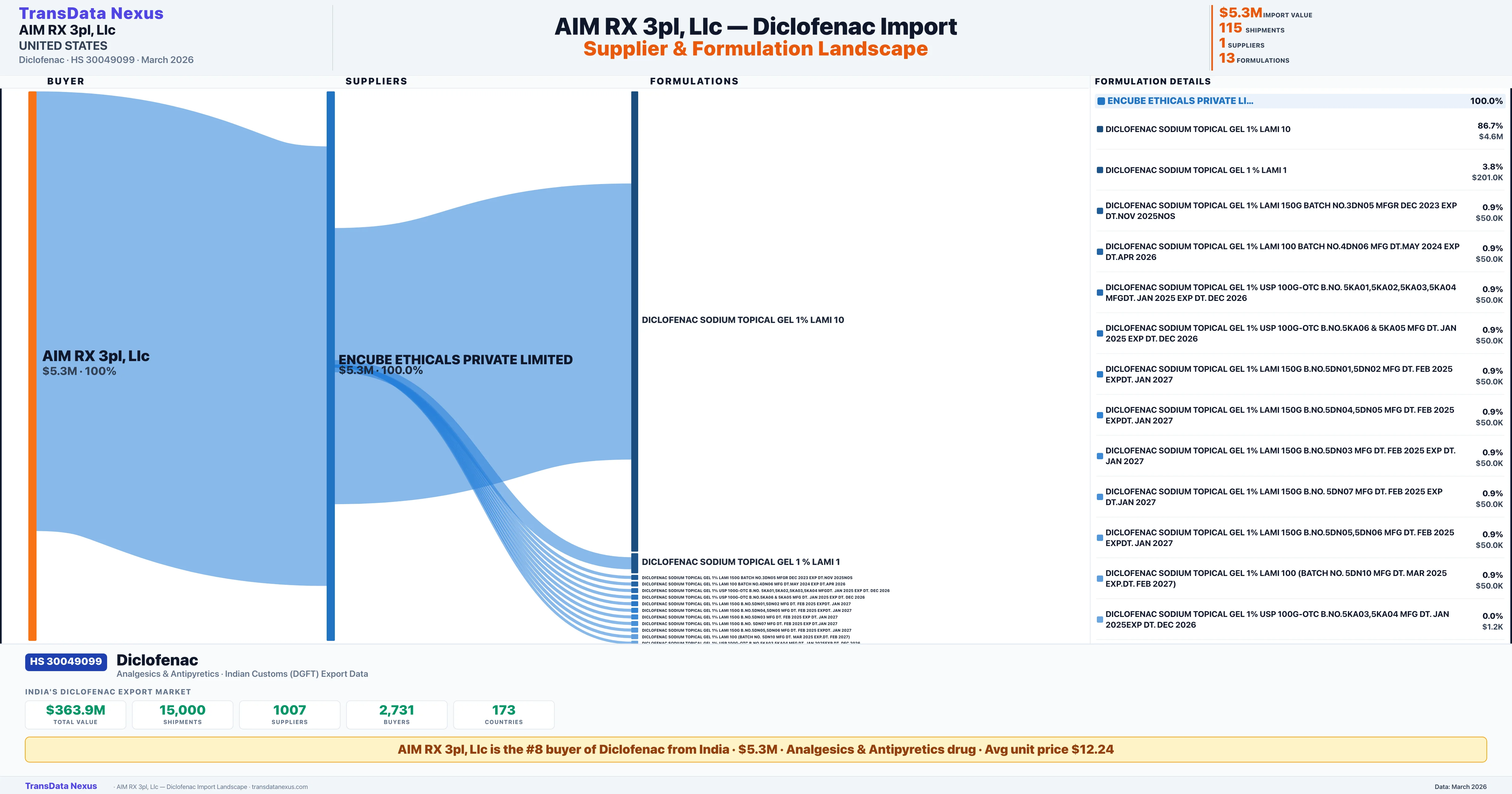This screenshot has height=794, width=1512.
Task: Select ENCUBE ETHICALS PRIVATE LI... header row
Action: [x=1180, y=101]
